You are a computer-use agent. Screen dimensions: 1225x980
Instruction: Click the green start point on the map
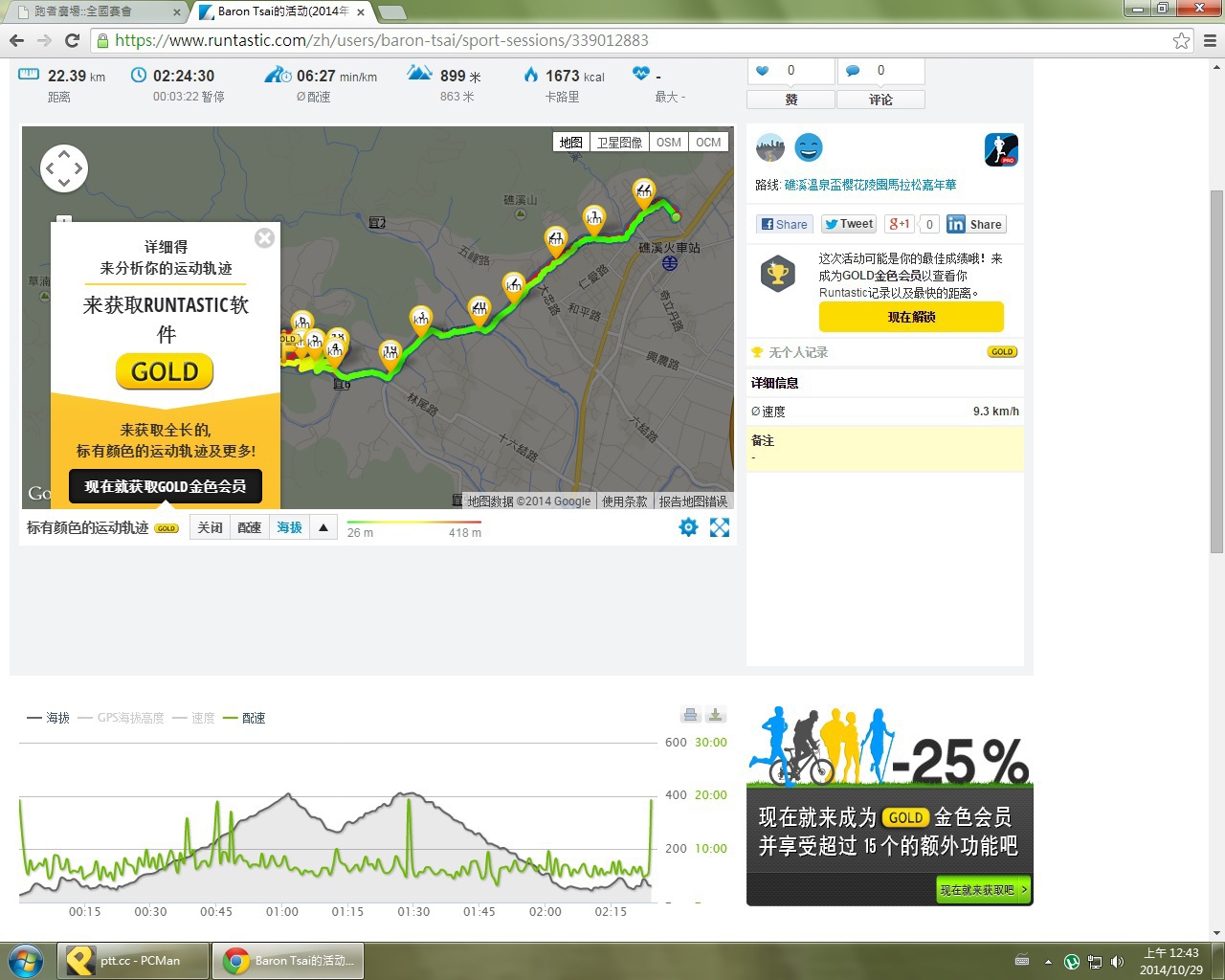[676, 217]
